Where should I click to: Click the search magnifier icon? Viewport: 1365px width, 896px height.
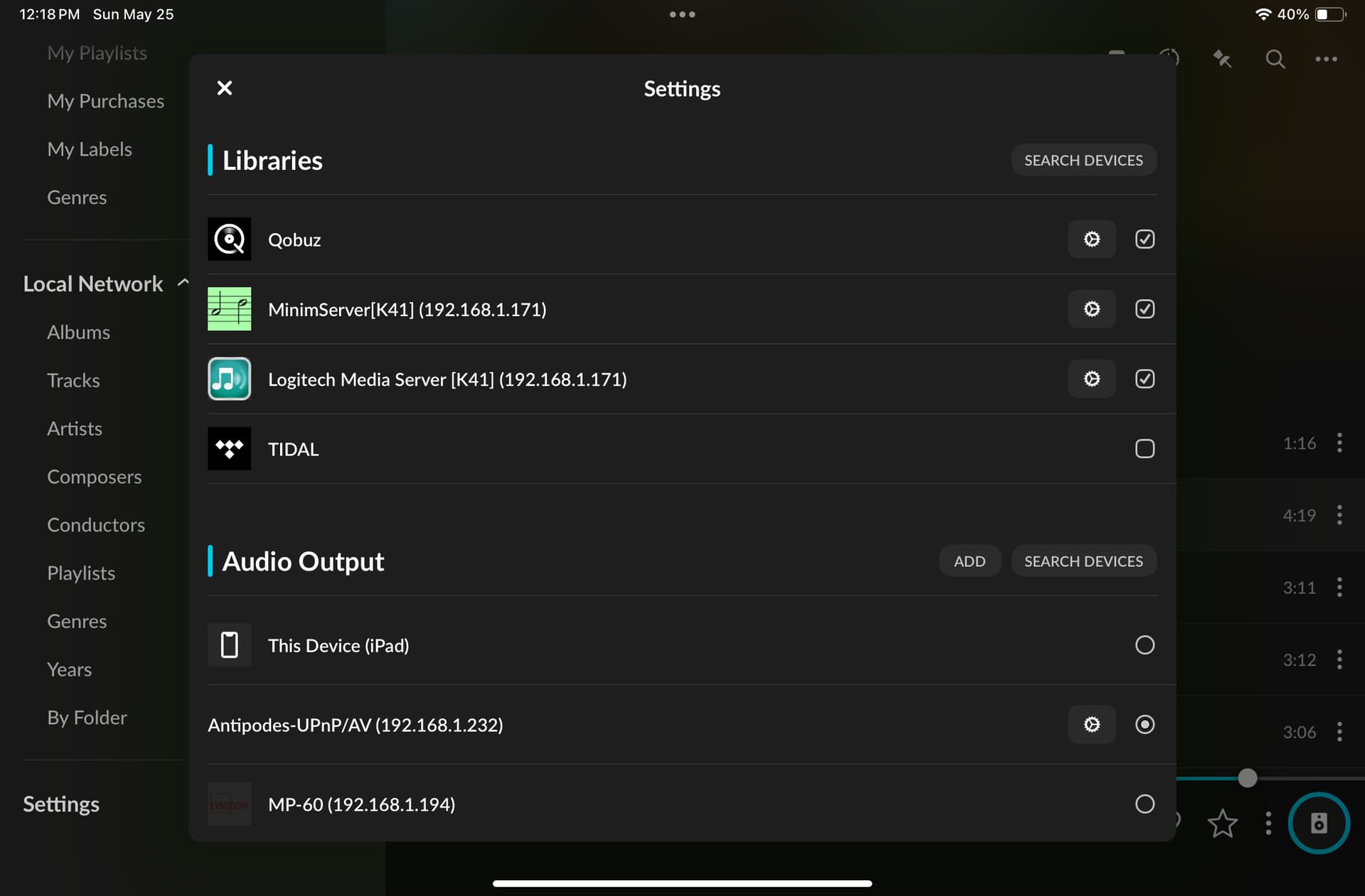(x=1275, y=59)
